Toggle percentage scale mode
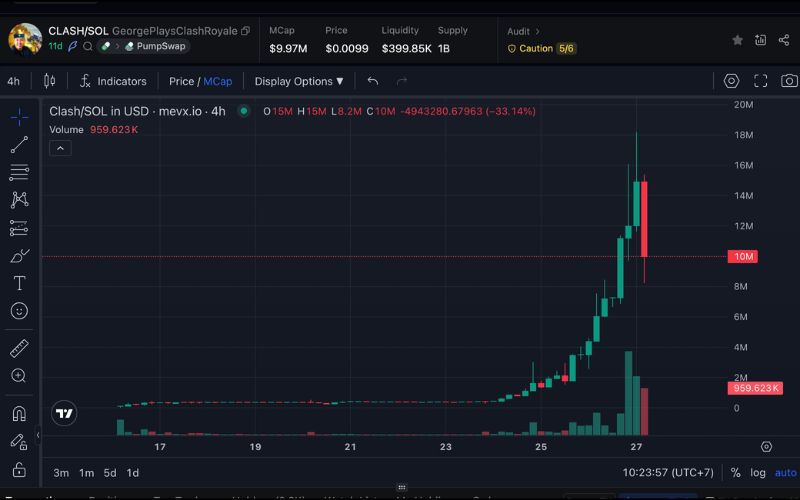This screenshot has height=500, width=800. [735, 472]
